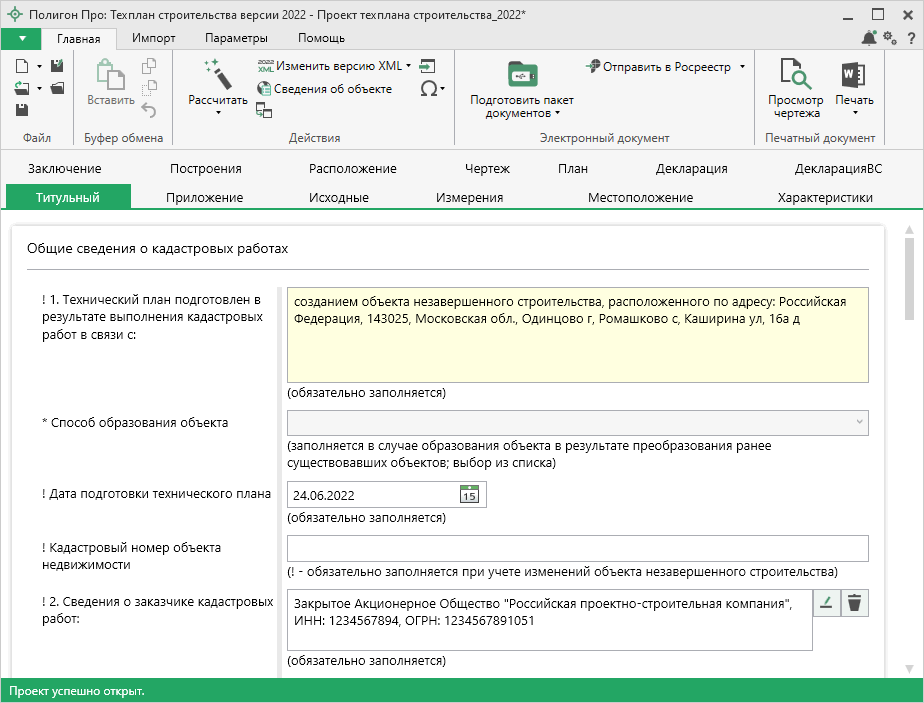Screen dimensions: 924x703
Task: Open Способ образования объекта combo box
Action: [x=577, y=423]
